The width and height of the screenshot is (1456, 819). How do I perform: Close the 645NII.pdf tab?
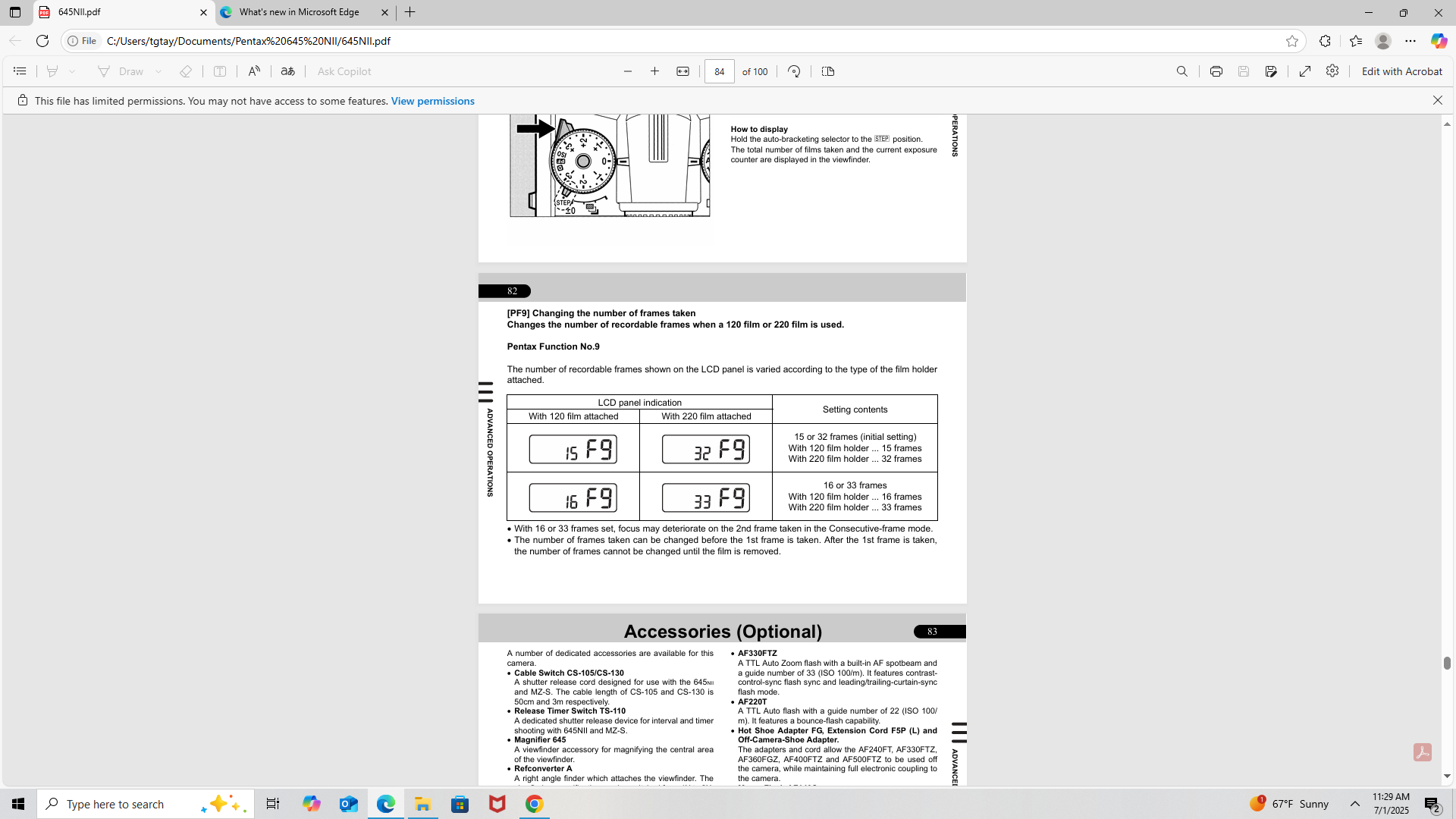click(203, 13)
